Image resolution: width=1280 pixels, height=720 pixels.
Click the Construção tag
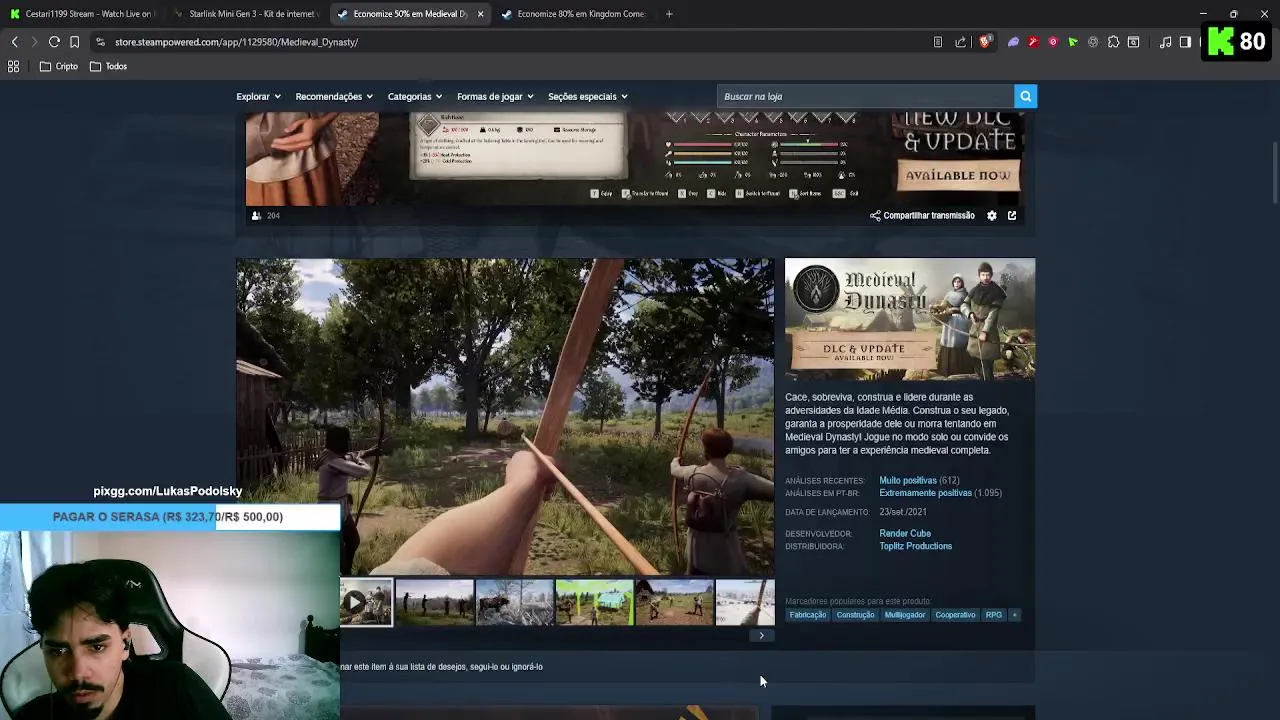click(855, 615)
